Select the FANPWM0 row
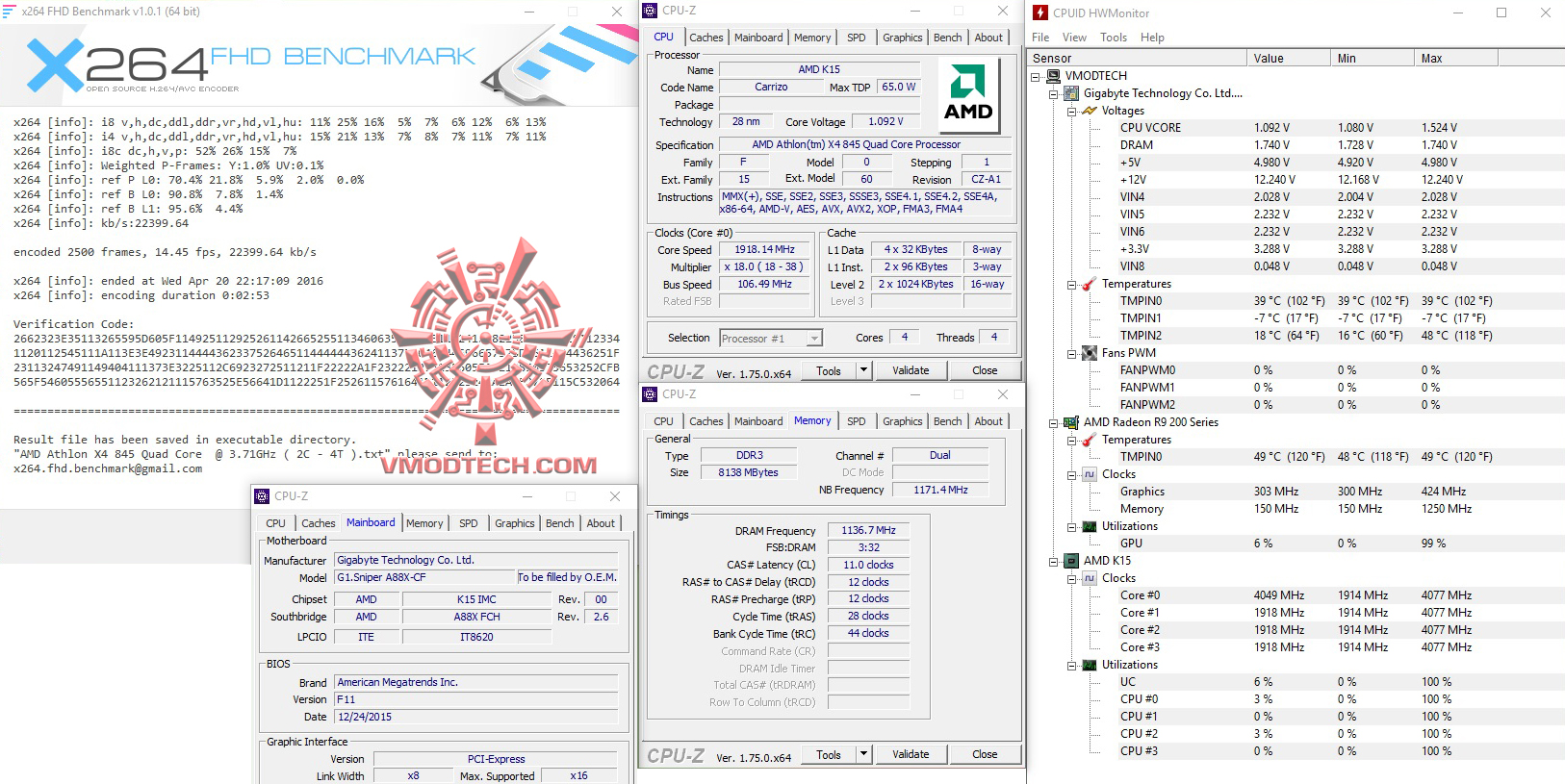This screenshot has height=784, width=1565. [x=1296, y=370]
